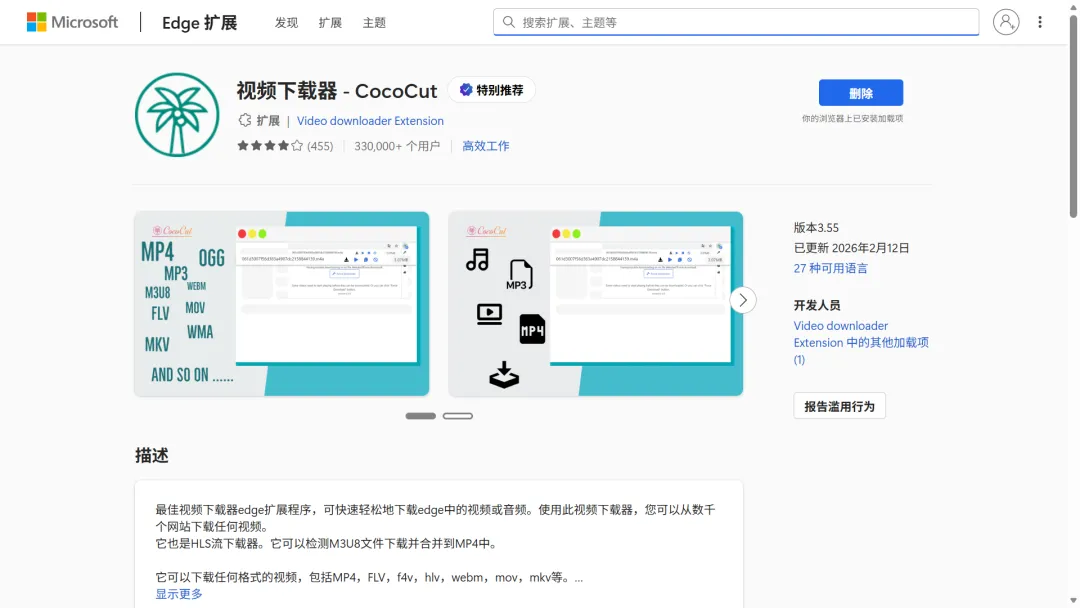Open the 高效工作 category link
Viewport: 1080px width, 608px height.
(x=486, y=146)
